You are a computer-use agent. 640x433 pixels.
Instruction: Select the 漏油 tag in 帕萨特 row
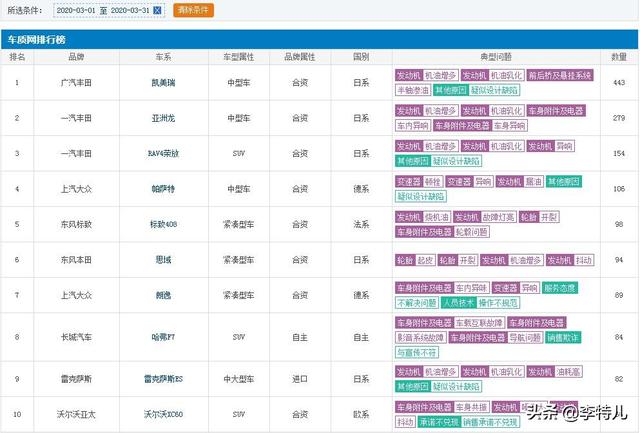tap(533, 182)
